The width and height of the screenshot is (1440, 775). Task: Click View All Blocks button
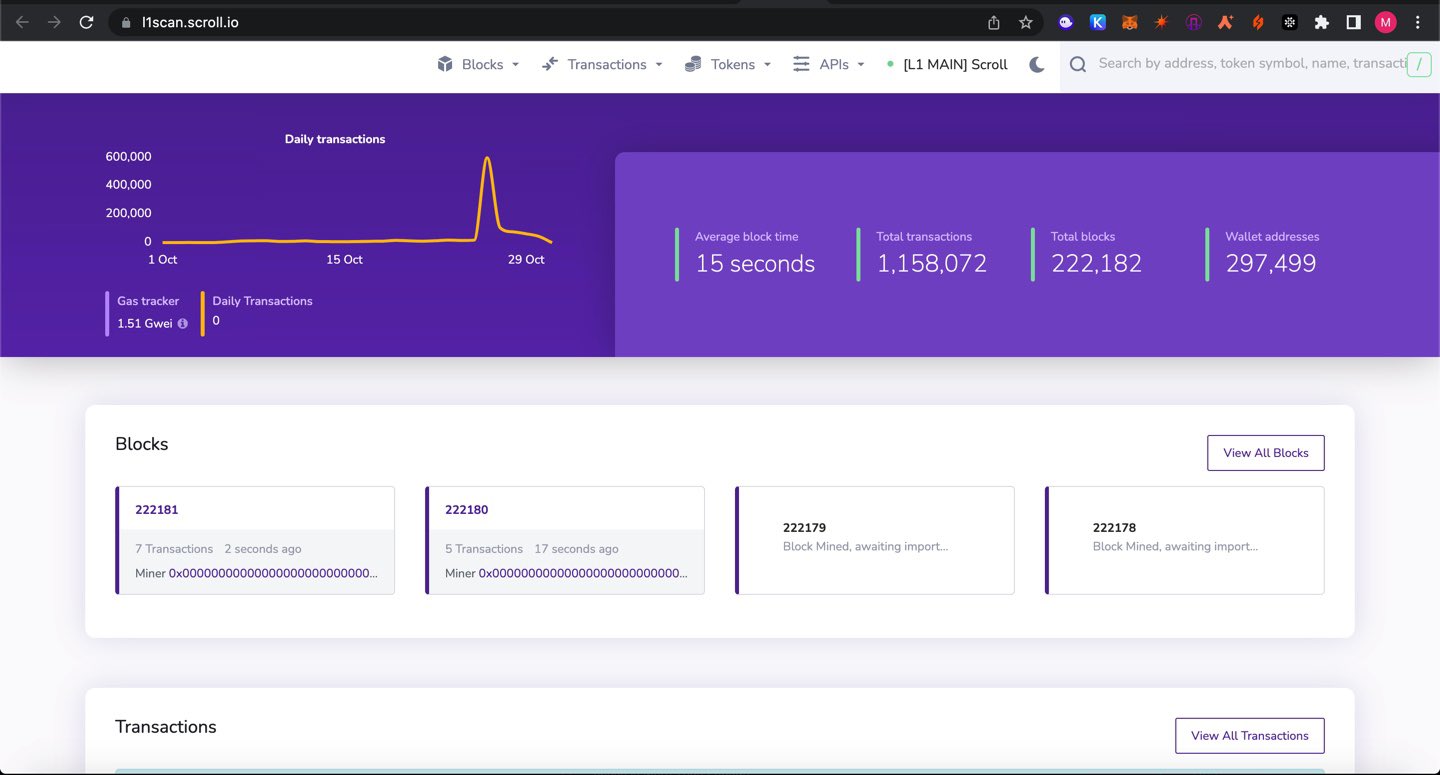(1266, 453)
